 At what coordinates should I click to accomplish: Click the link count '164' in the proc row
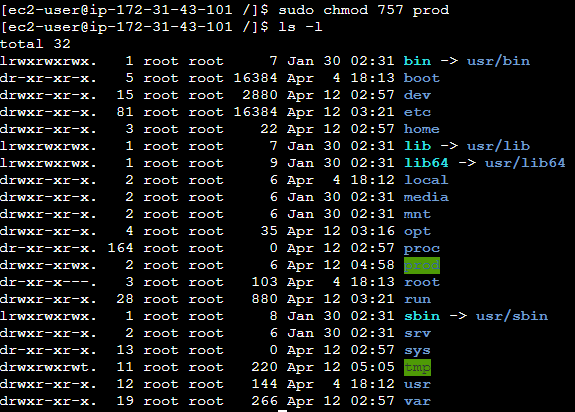(x=120, y=248)
